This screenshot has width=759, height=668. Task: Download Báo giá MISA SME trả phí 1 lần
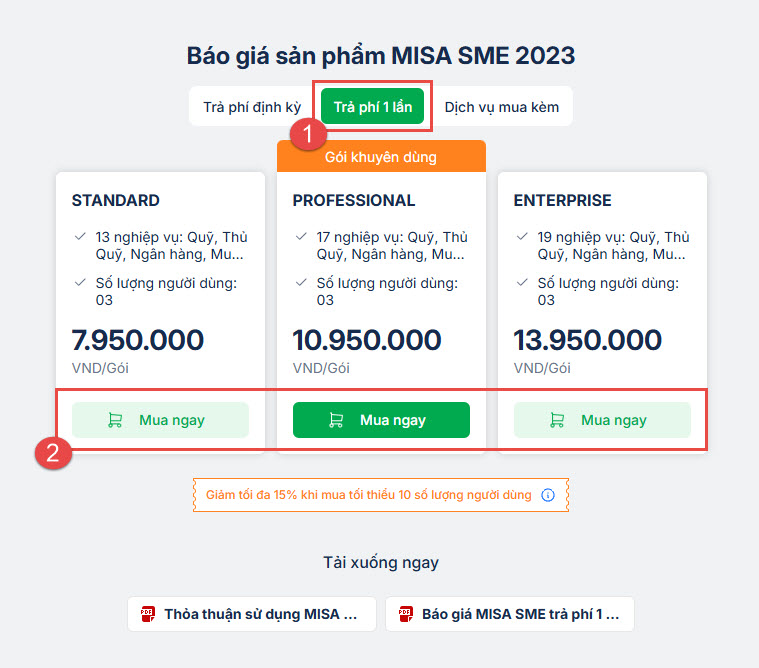pos(510,614)
